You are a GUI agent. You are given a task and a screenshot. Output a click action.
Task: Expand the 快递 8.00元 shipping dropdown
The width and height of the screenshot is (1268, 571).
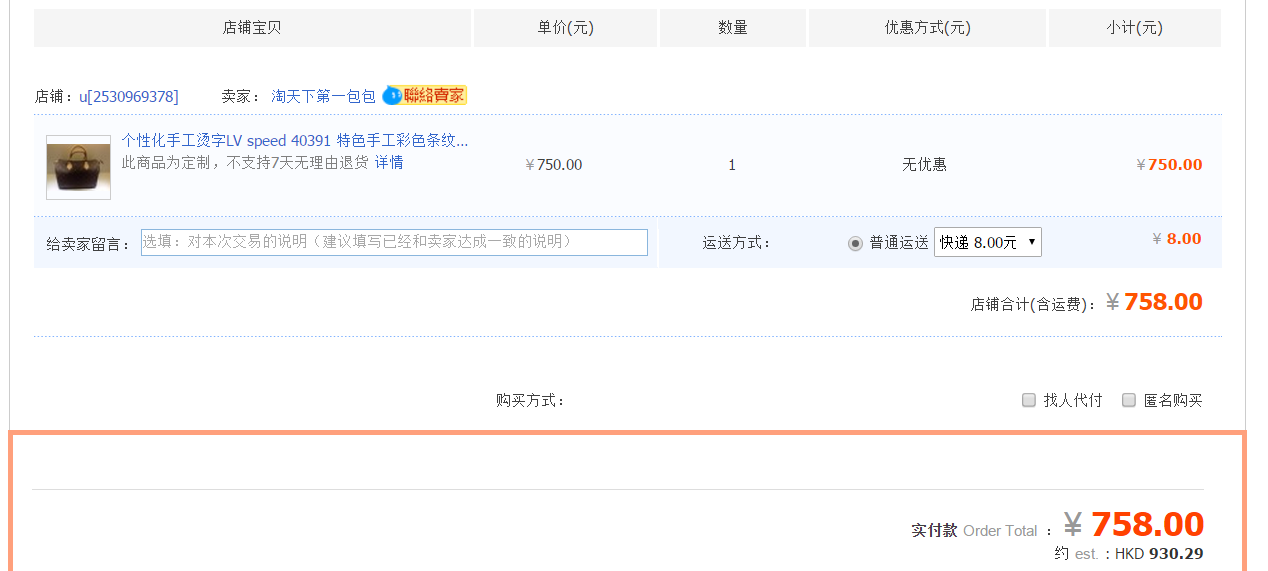click(987, 242)
